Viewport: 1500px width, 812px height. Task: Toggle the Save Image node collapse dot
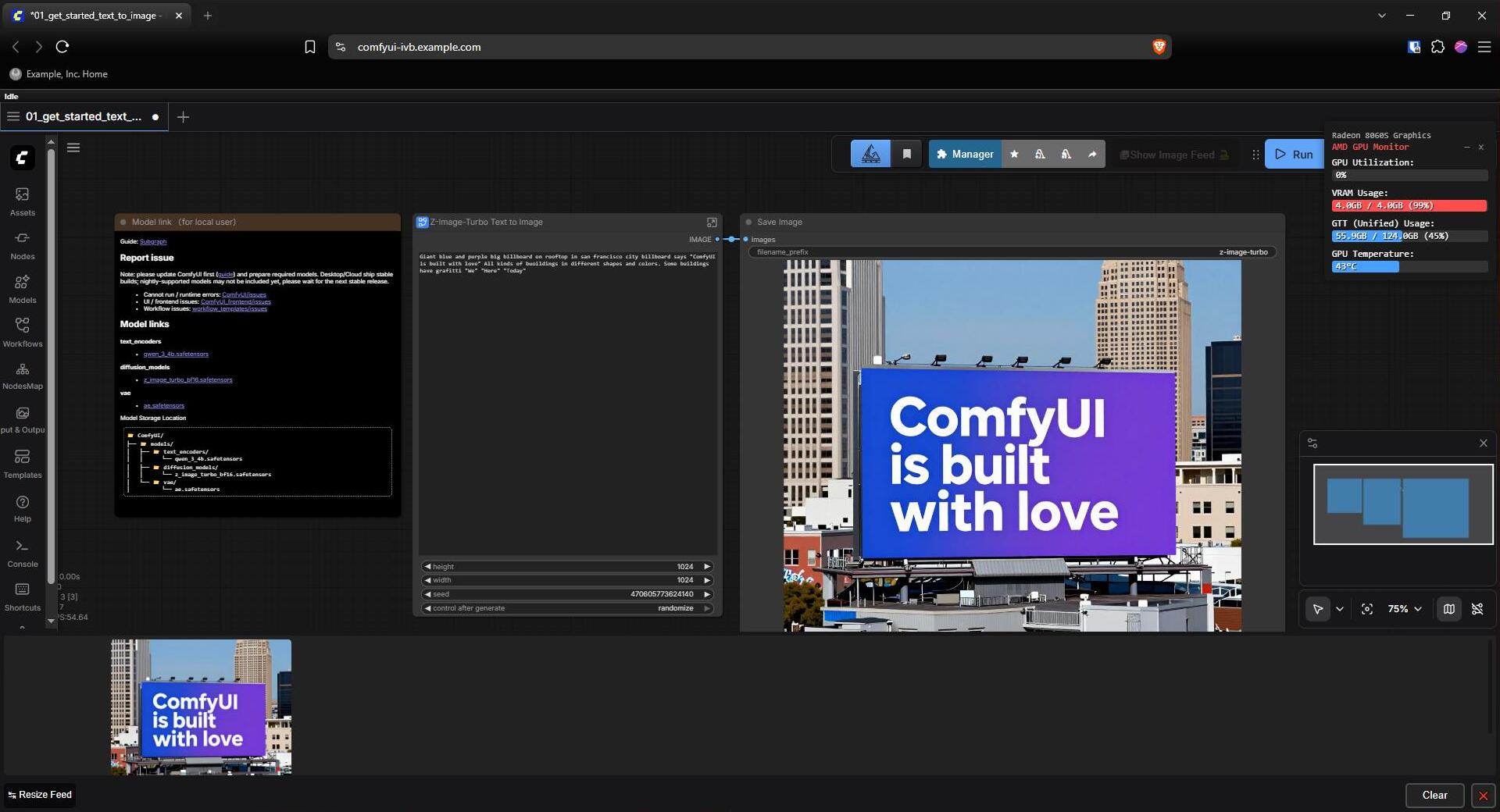click(748, 223)
